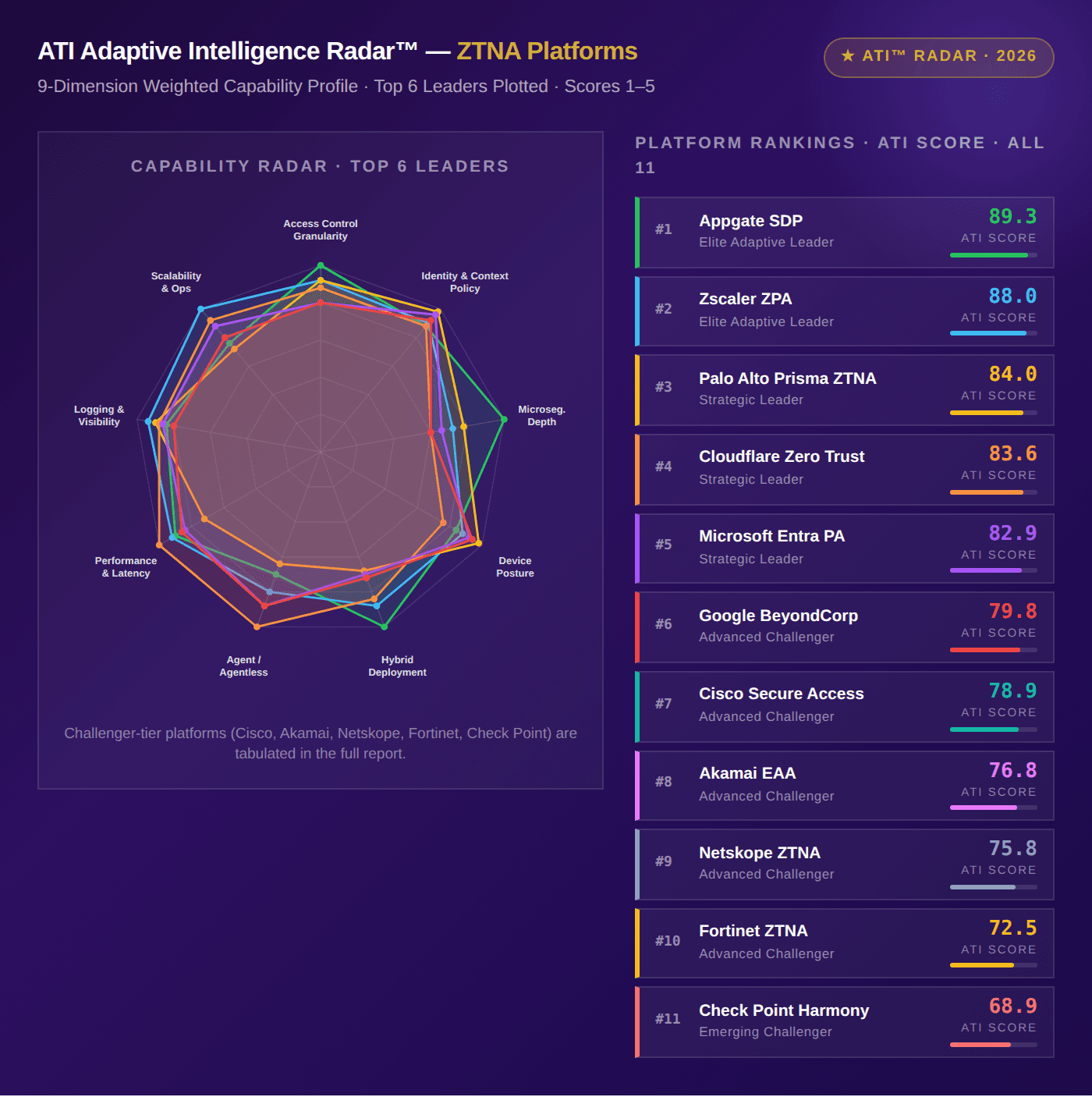This screenshot has height=1097, width=1092.
Task: Select the "Access Control Granularity" axis label
Action: 321,230
